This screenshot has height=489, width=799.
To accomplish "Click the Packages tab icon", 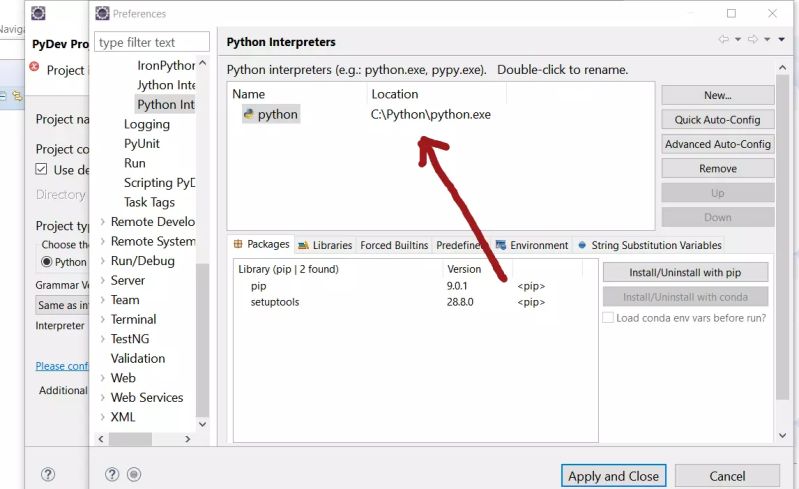I will tap(238, 244).
